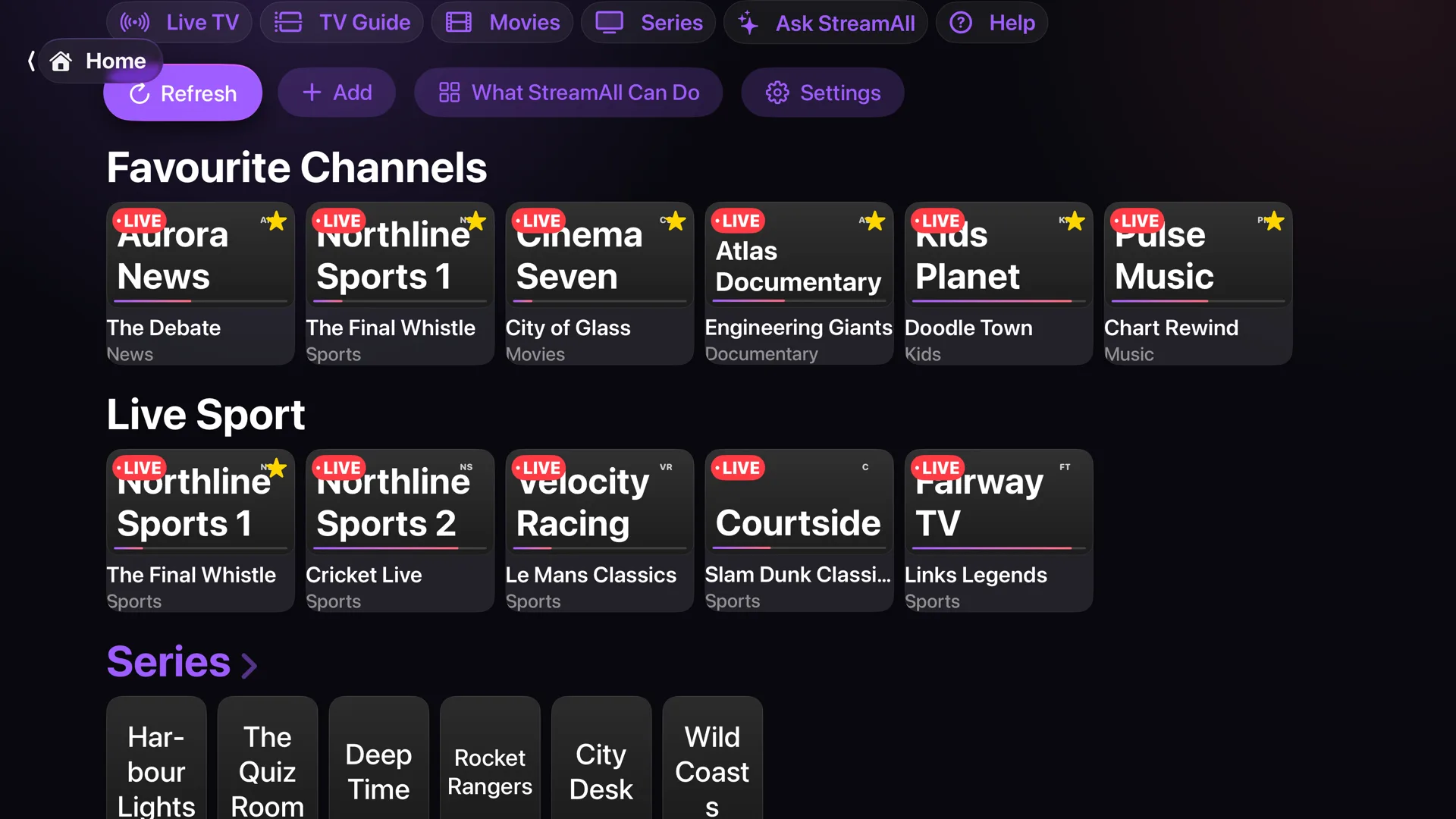Viewport: 1456px width, 819px height.
Task: Select The Quiz Room series tile
Action: (x=267, y=758)
